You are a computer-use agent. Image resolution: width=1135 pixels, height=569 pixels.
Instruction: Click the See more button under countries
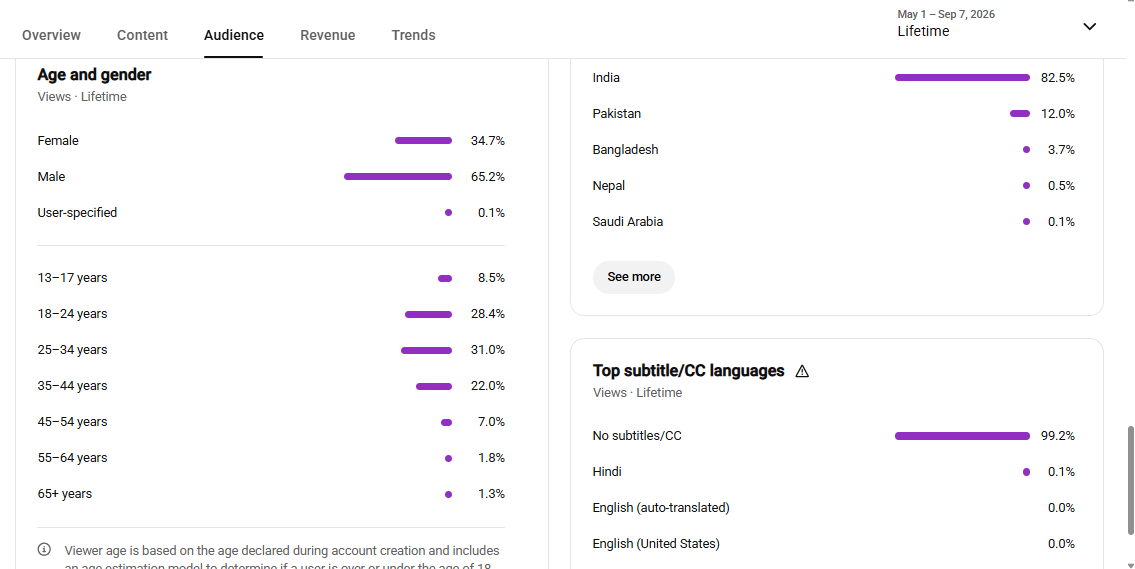634,277
